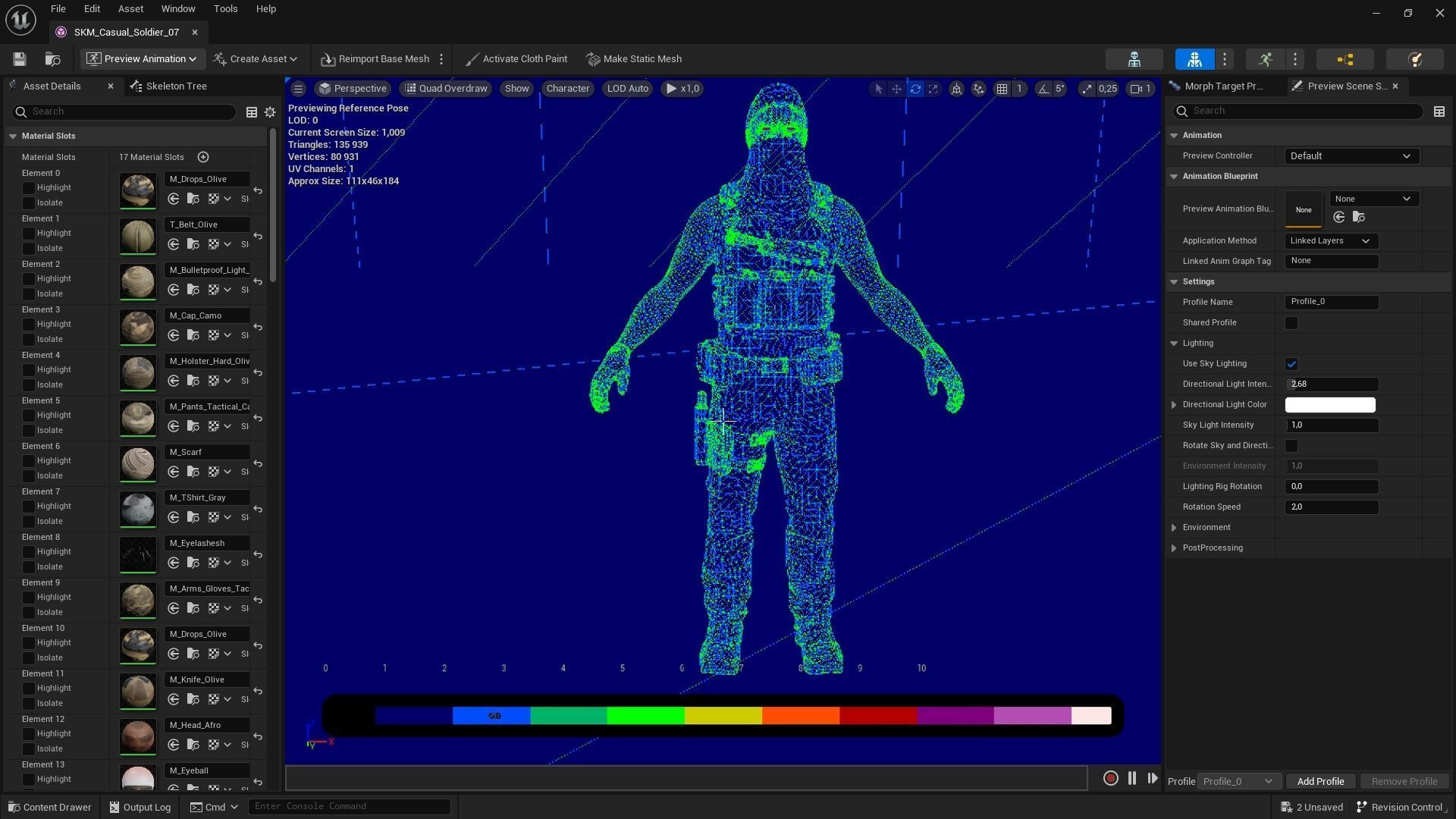Toggle grid snapping icon in viewport

[1002, 89]
